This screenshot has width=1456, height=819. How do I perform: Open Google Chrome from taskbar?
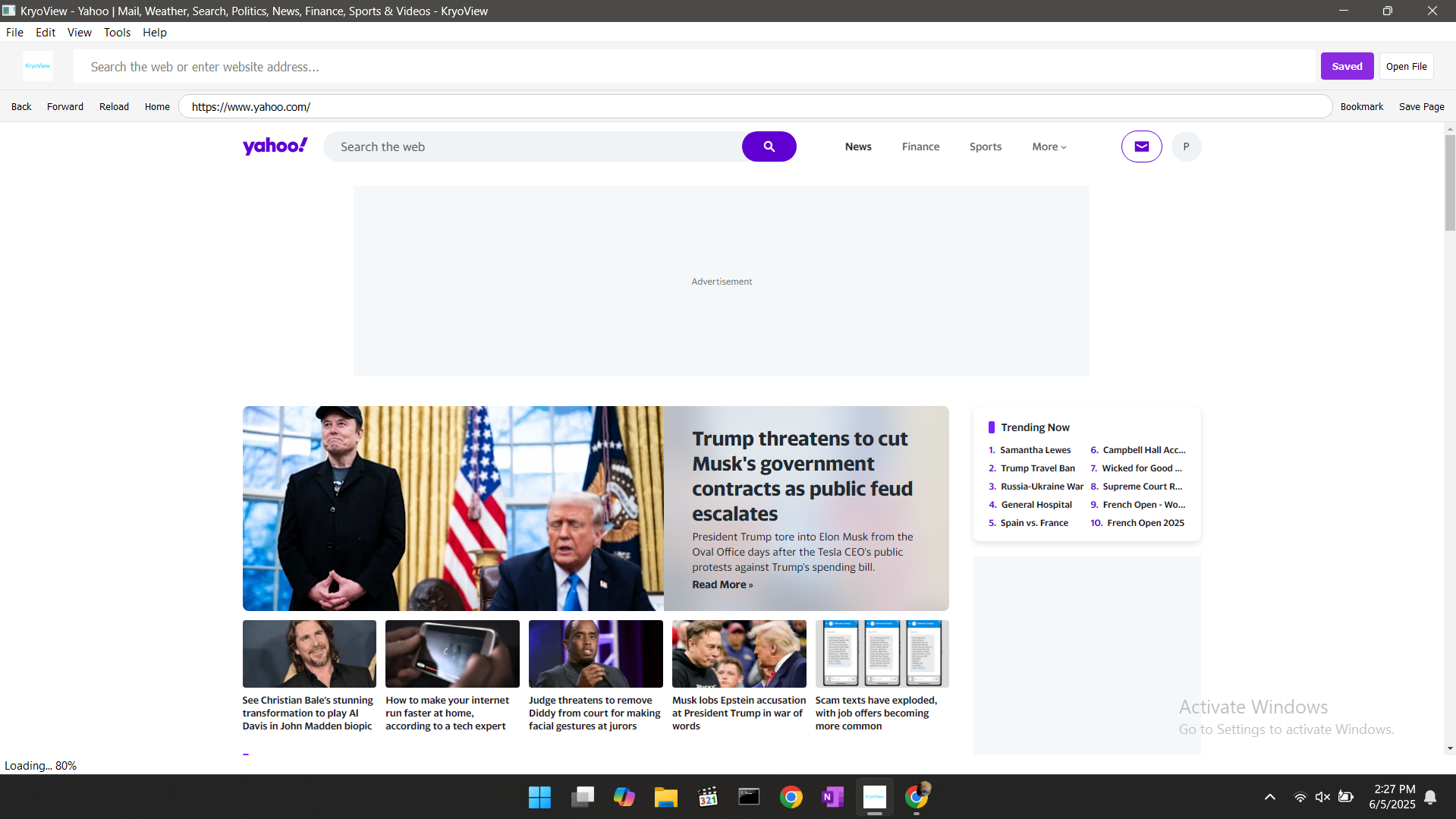791,797
